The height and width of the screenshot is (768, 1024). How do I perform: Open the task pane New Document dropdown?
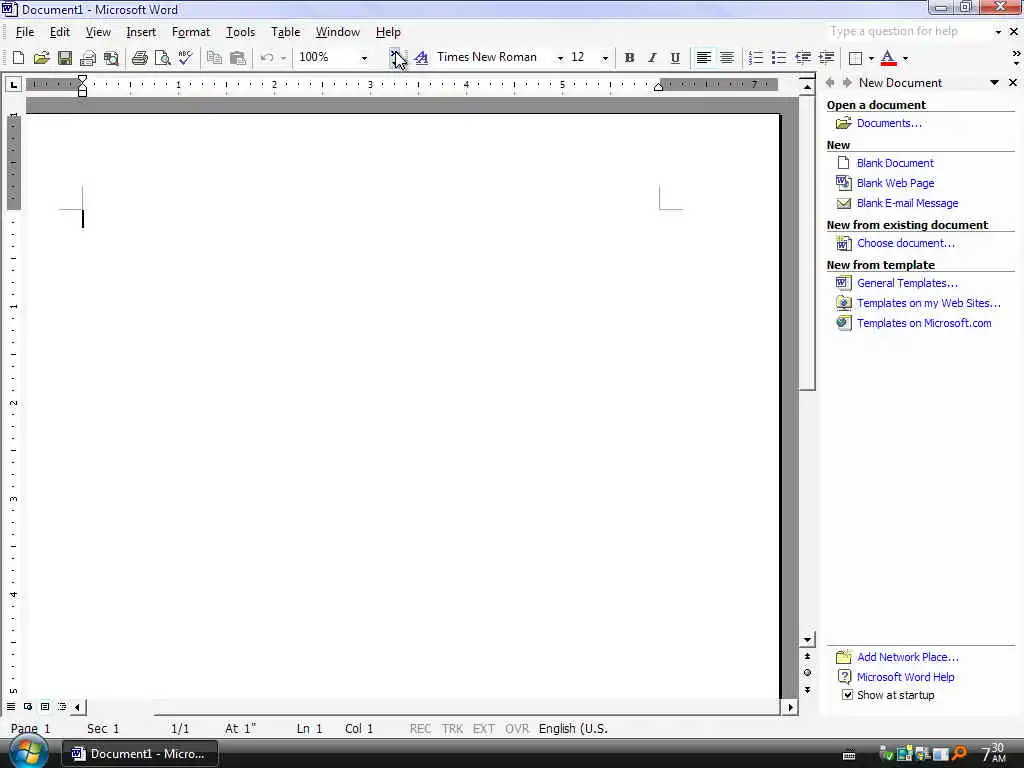[994, 82]
